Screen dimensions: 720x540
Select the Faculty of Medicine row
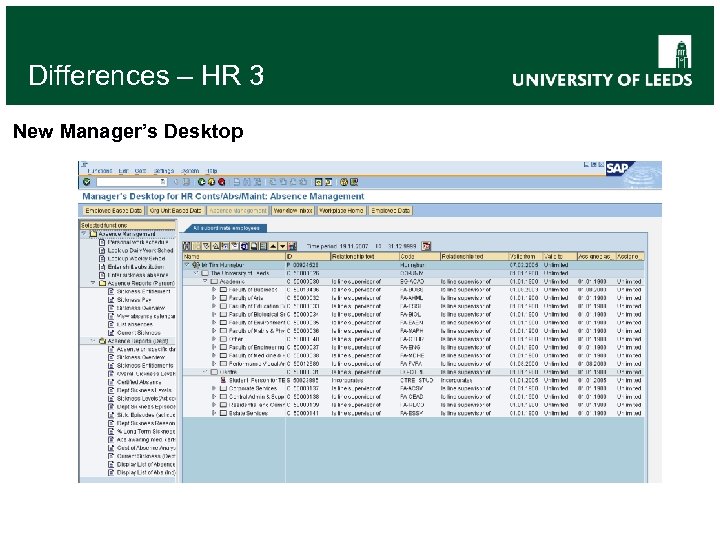point(413,355)
